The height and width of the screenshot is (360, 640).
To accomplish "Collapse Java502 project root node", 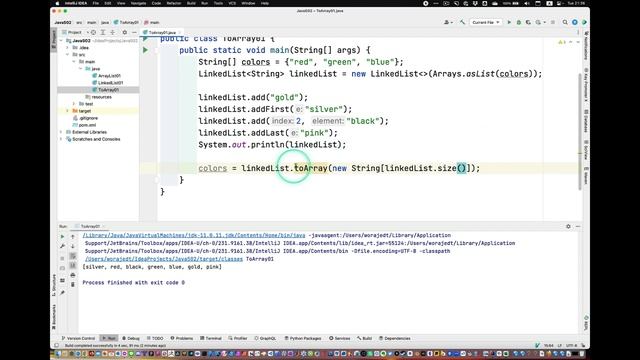I will (x=61, y=41).
